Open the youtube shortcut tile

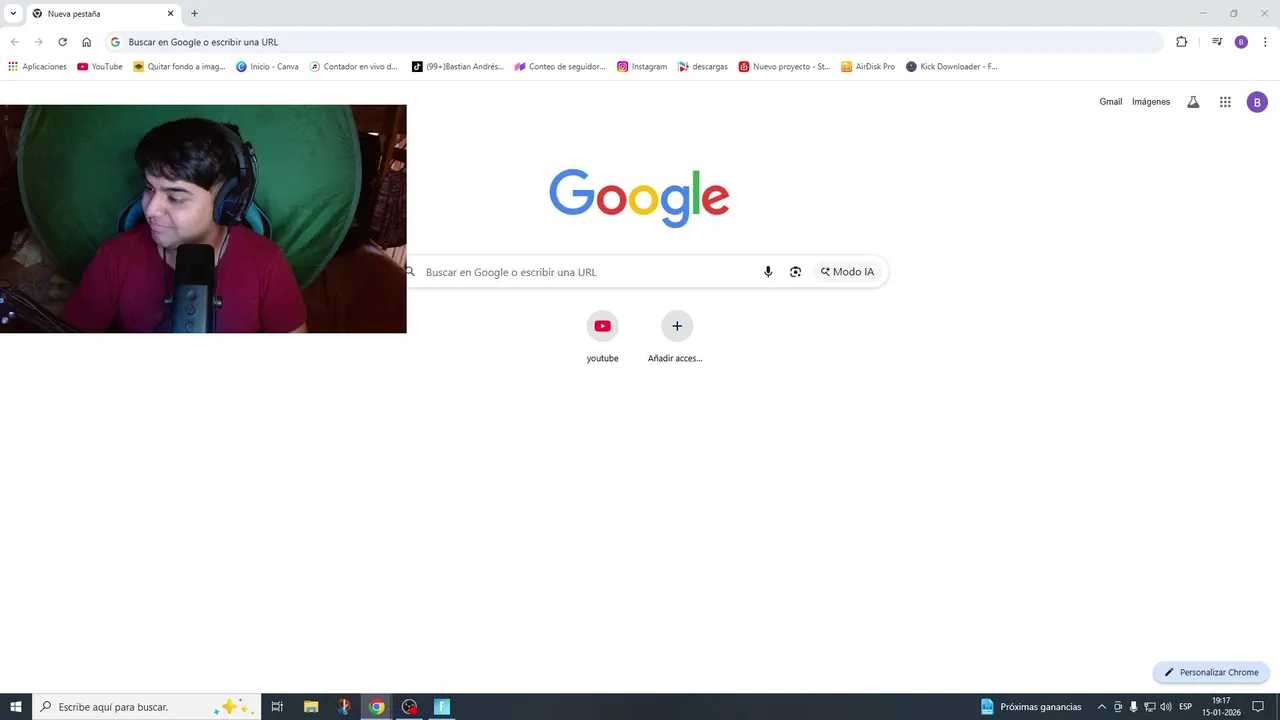point(602,336)
